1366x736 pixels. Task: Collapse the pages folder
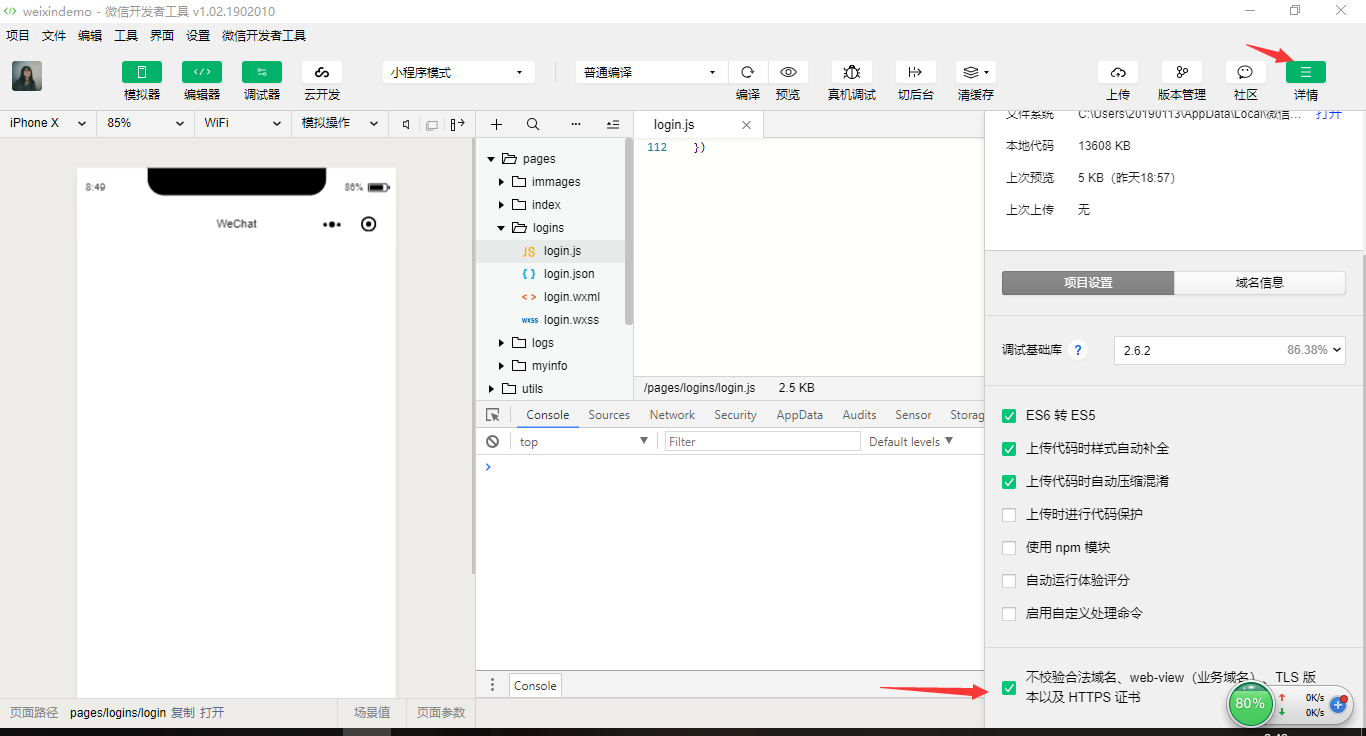[491, 159]
